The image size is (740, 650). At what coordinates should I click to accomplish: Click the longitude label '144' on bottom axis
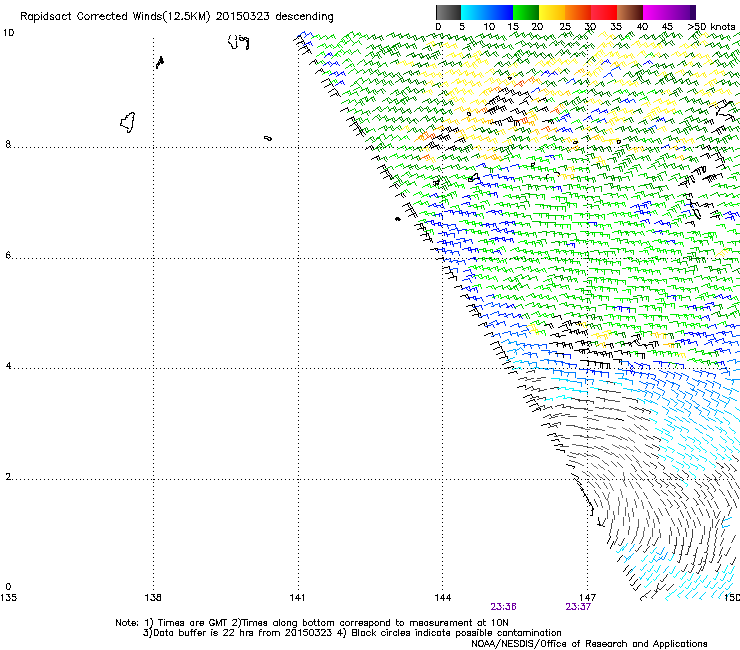[443, 598]
